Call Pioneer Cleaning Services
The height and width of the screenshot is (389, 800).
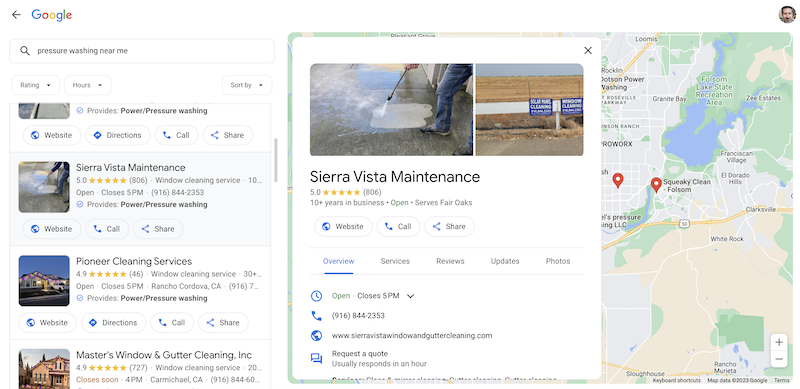pyautogui.click(x=172, y=323)
